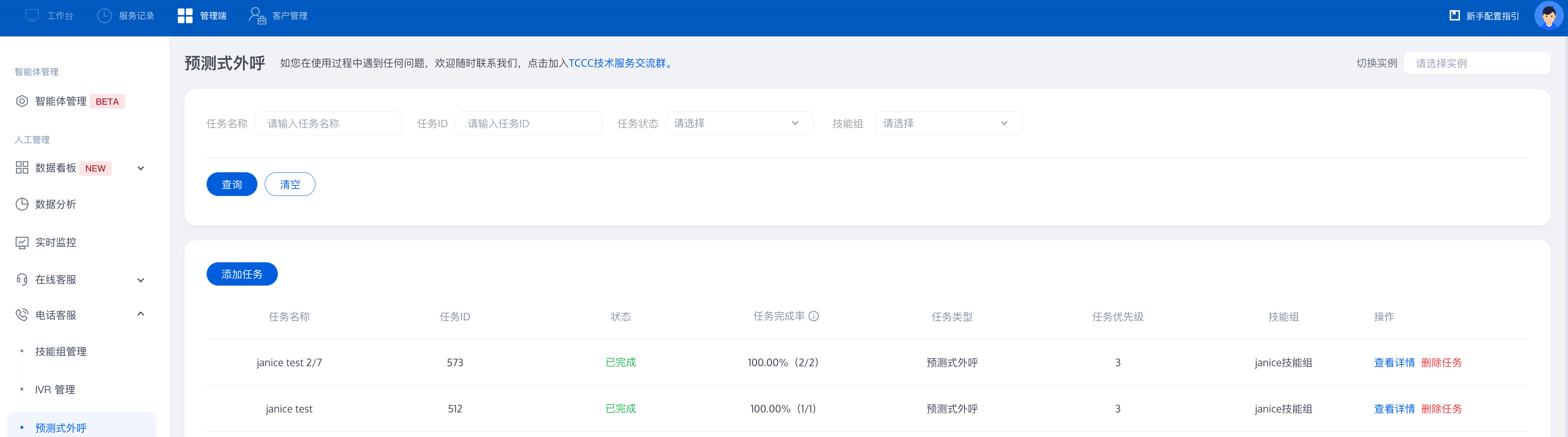
Task: Click the 电话客服 phone icon
Action: [x=22, y=315]
